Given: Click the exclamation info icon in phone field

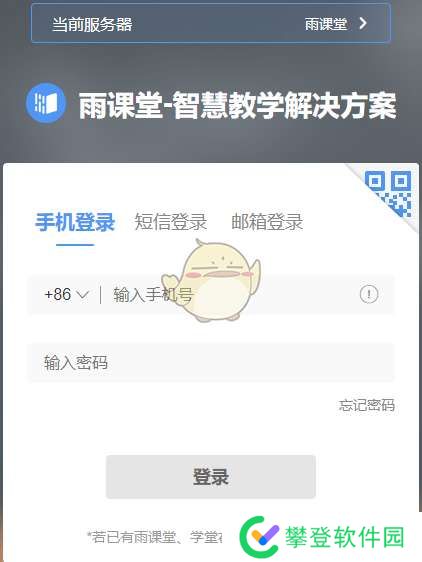Looking at the screenshot, I should (369, 295).
